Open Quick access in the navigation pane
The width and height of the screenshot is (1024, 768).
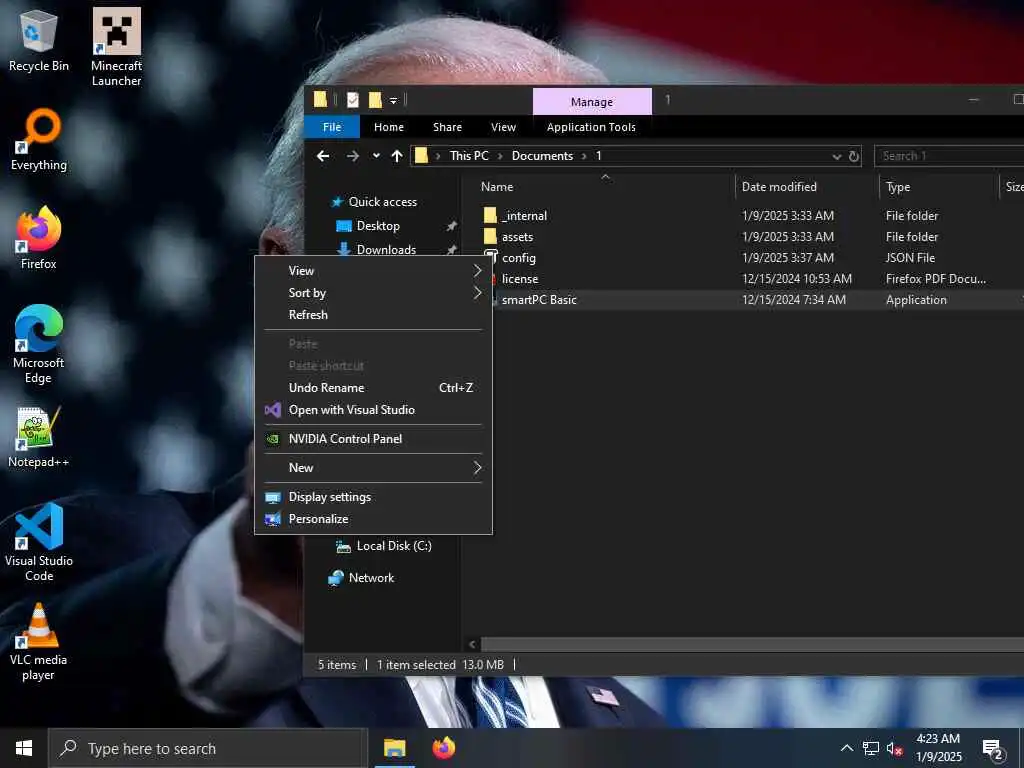[383, 202]
